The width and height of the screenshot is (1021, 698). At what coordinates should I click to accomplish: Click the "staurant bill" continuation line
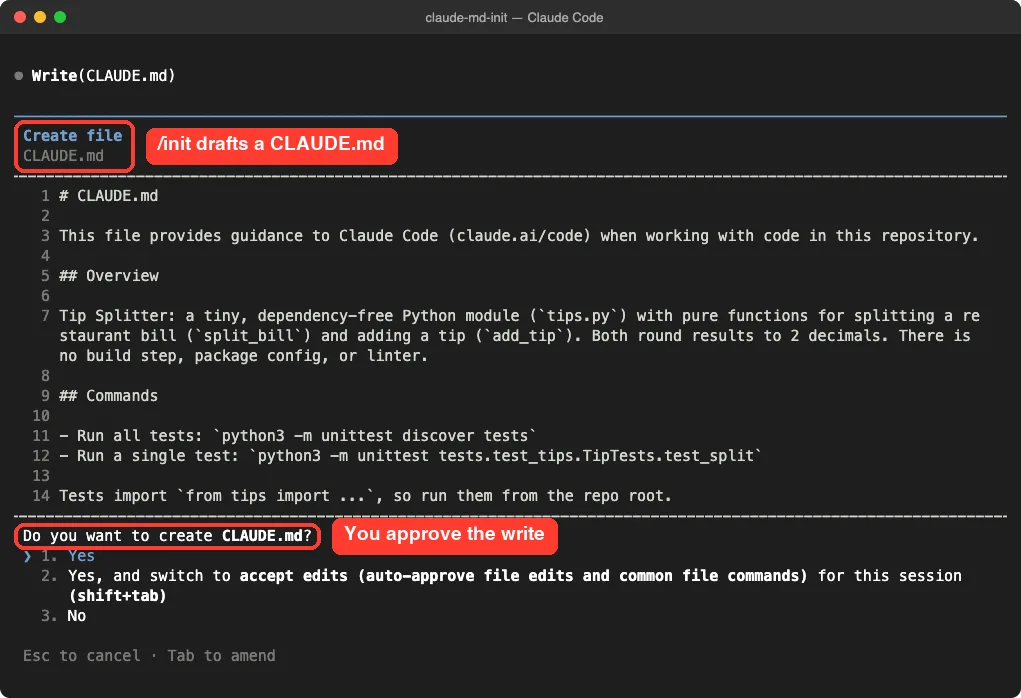pos(514,336)
